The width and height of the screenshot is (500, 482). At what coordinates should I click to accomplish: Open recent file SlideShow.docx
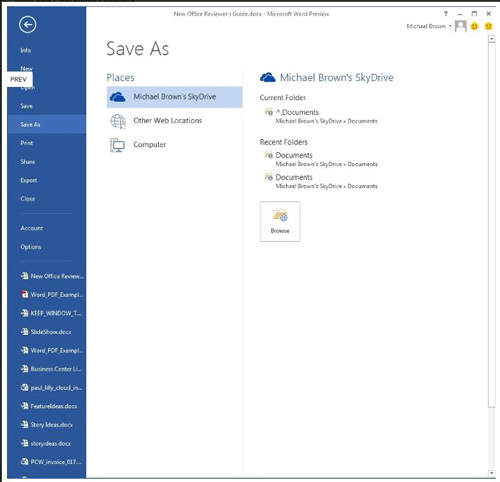(52, 332)
